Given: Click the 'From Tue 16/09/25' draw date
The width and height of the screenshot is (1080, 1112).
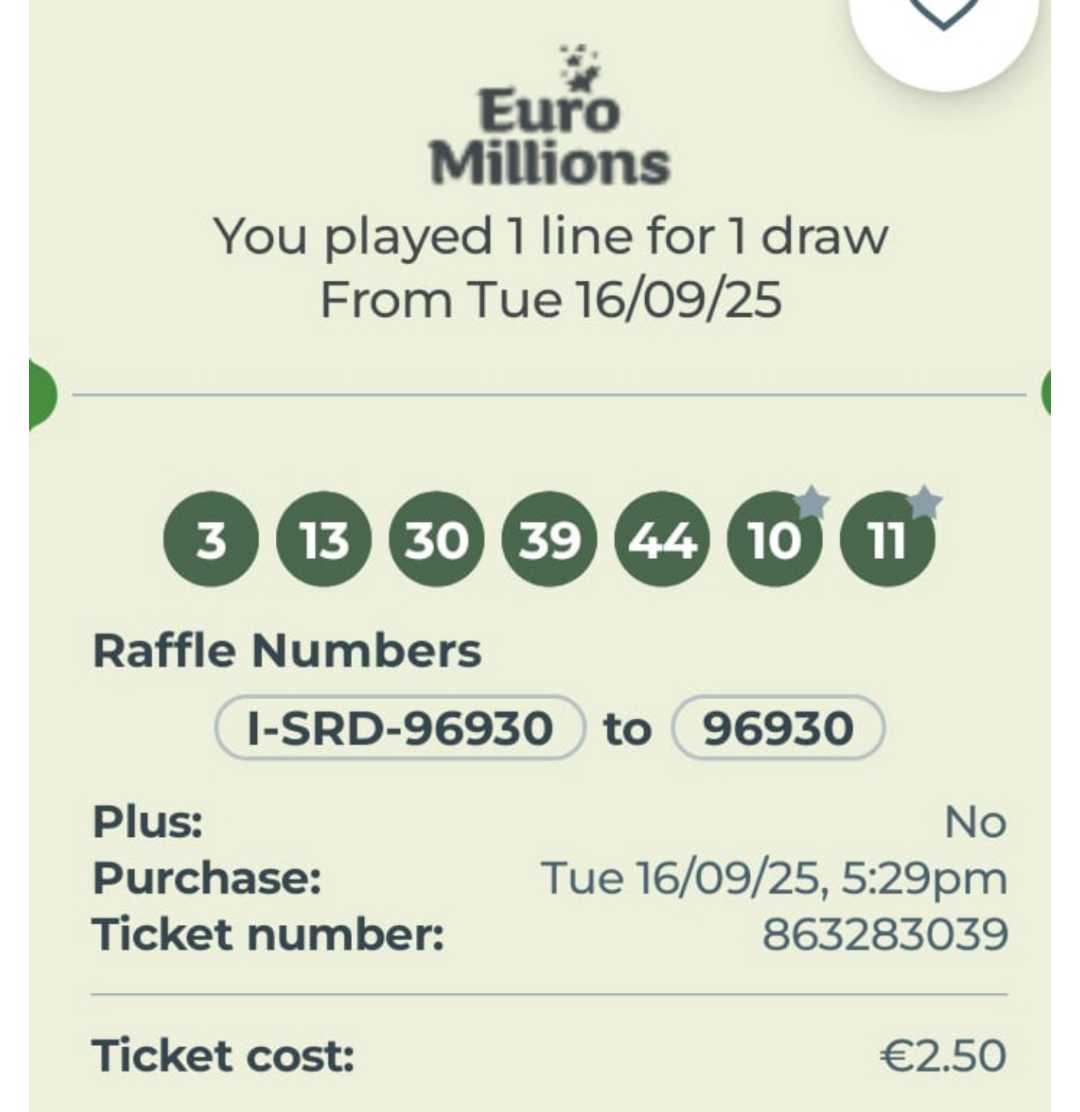Looking at the screenshot, I should [550, 299].
